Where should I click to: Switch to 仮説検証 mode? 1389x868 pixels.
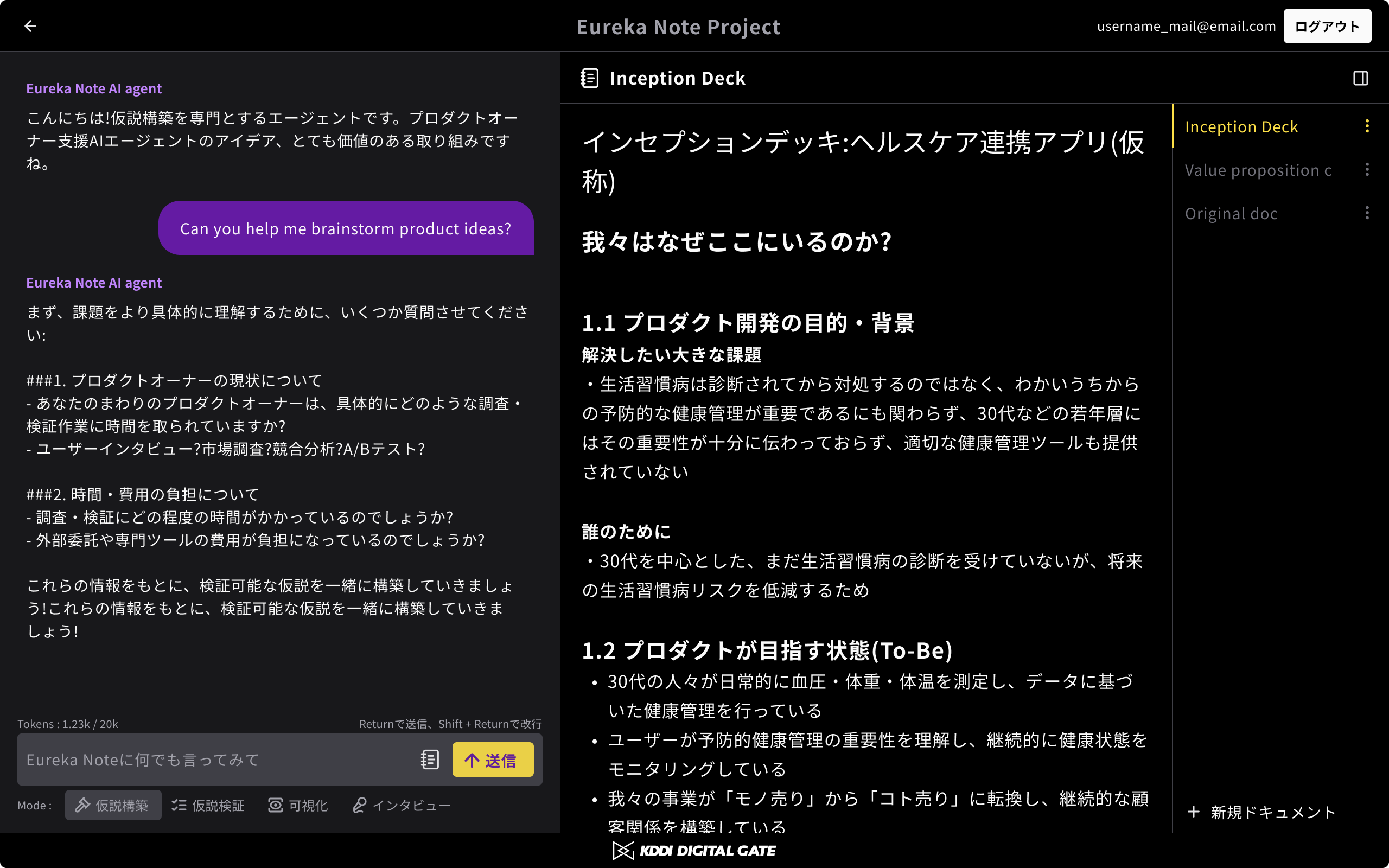(208, 805)
